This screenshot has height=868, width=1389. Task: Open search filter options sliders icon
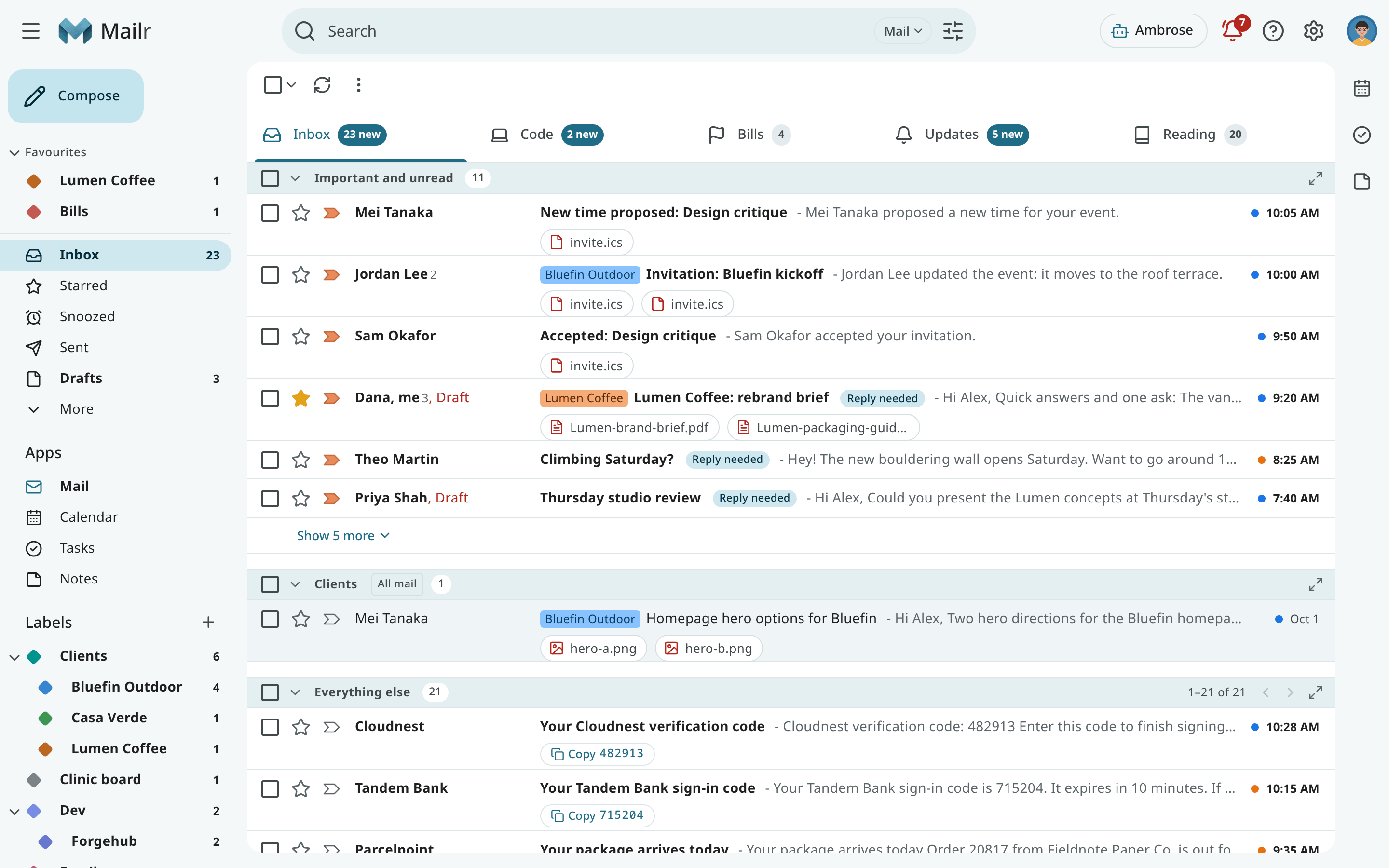click(x=953, y=31)
